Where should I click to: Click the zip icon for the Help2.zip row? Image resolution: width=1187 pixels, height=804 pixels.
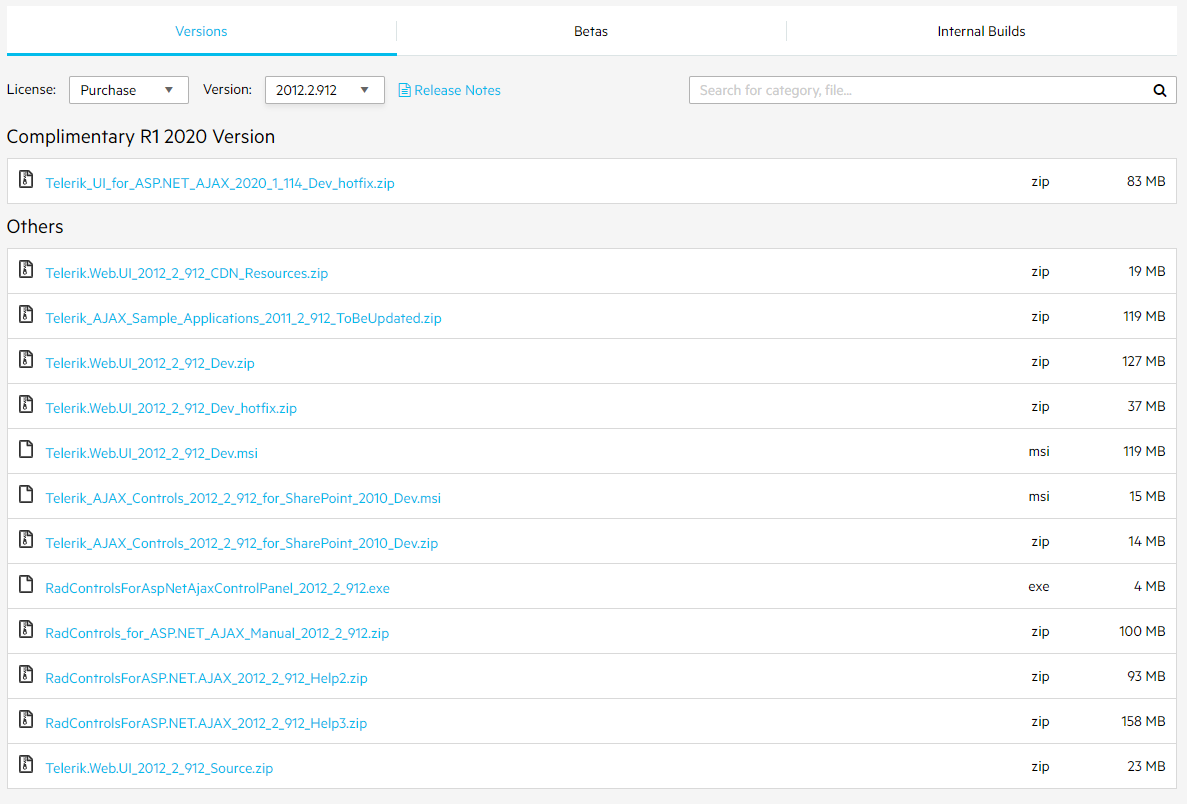tap(26, 675)
